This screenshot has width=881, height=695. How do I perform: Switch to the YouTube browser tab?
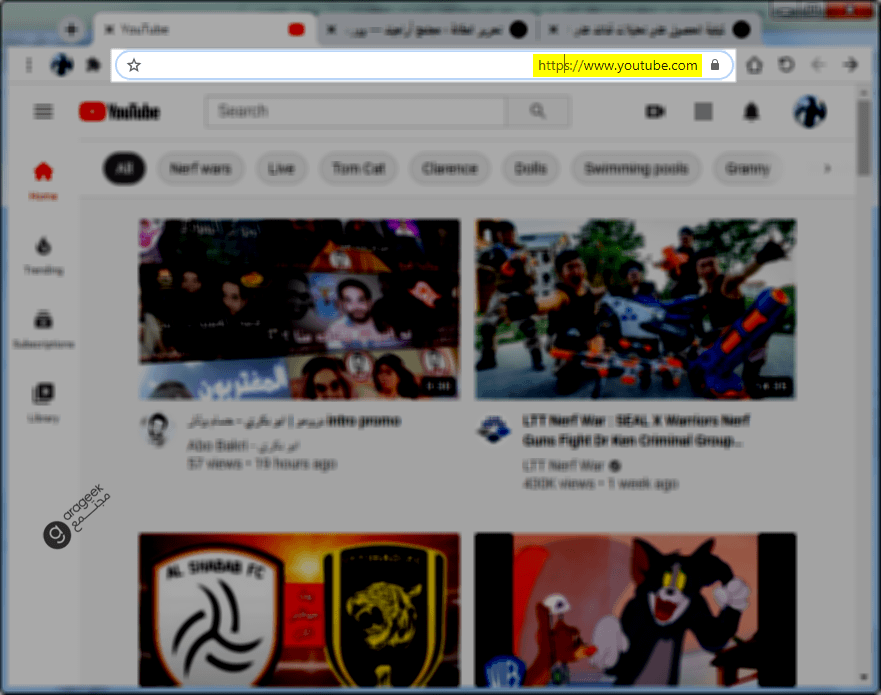(206, 29)
